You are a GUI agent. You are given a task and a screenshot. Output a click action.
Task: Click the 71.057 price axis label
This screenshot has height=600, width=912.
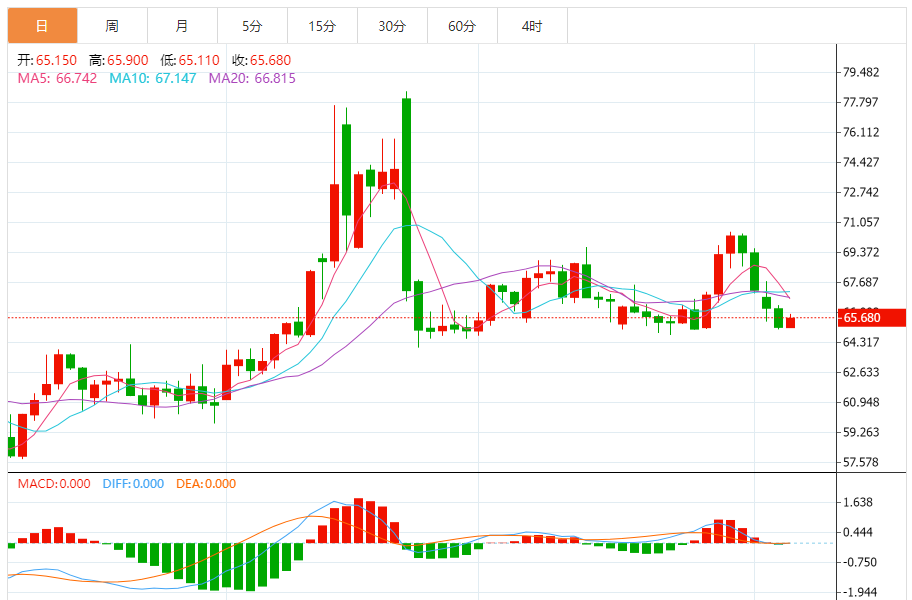pos(861,222)
